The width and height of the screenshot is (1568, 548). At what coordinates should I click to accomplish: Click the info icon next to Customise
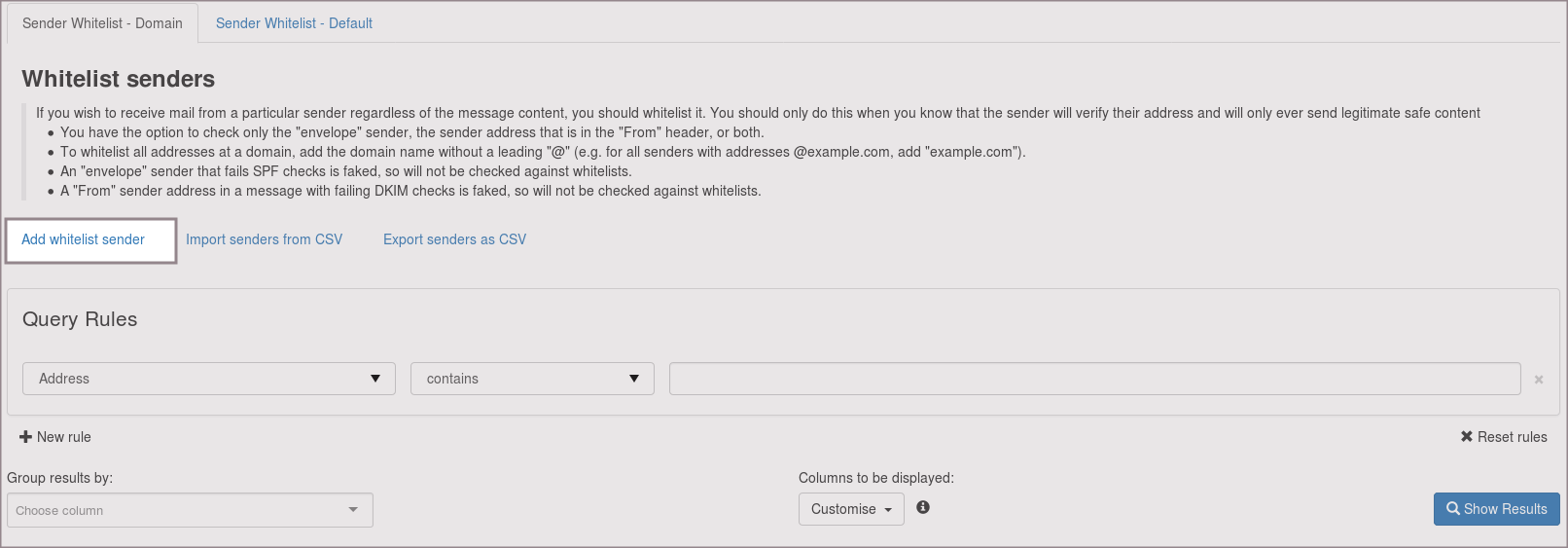[x=922, y=507]
